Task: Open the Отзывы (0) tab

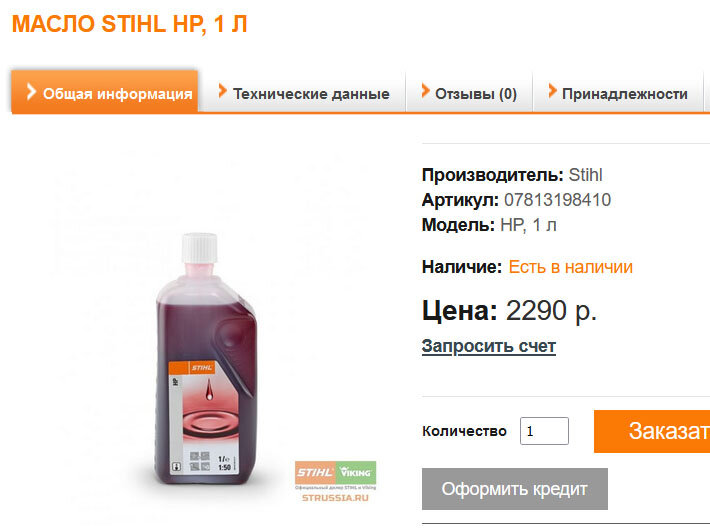Action: [469, 91]
